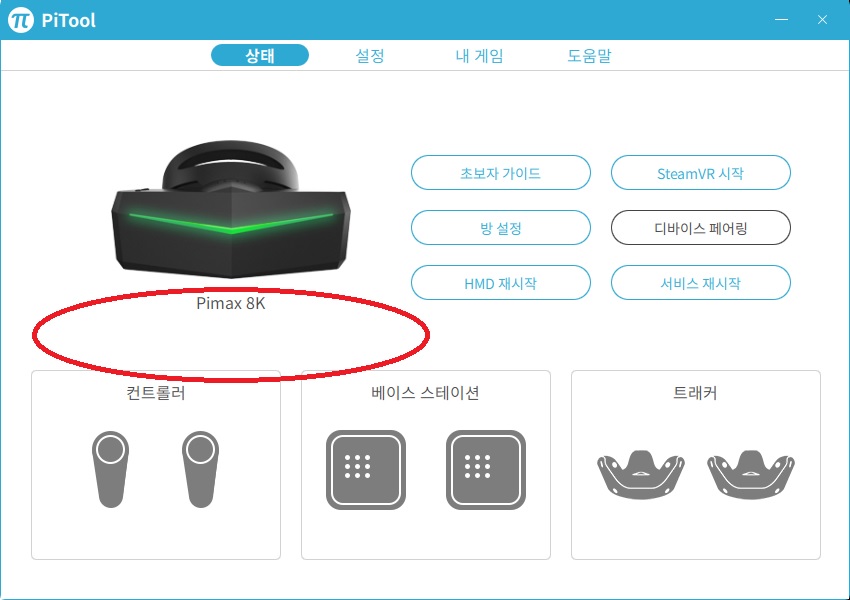This screenshot has width=850, height=600.
Task: Click the PiTool pi logo icon
Action: click(x=21, y=20)
